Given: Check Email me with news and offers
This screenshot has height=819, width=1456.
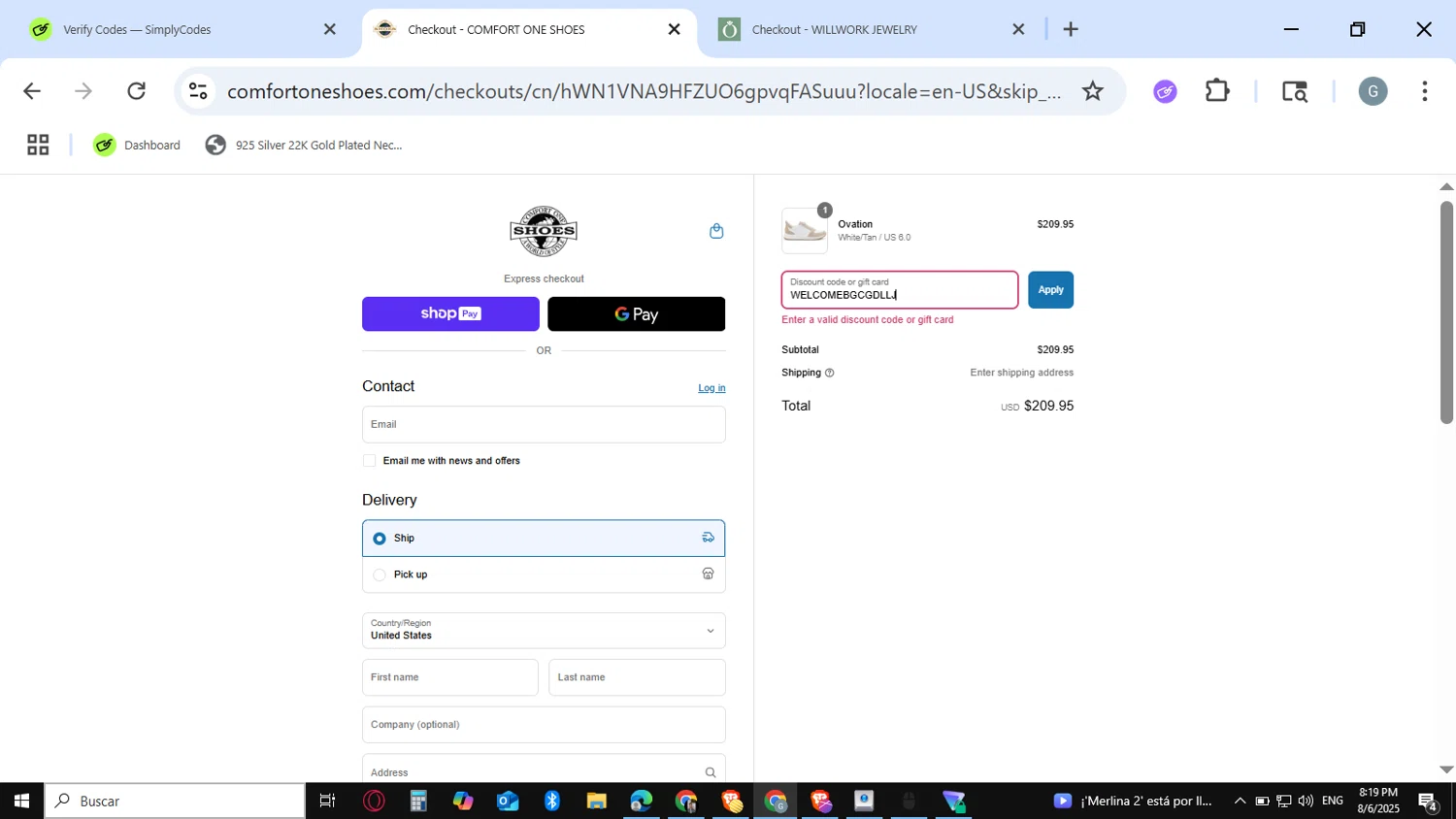Looking at the screenshot, I should tap(369, 461).
